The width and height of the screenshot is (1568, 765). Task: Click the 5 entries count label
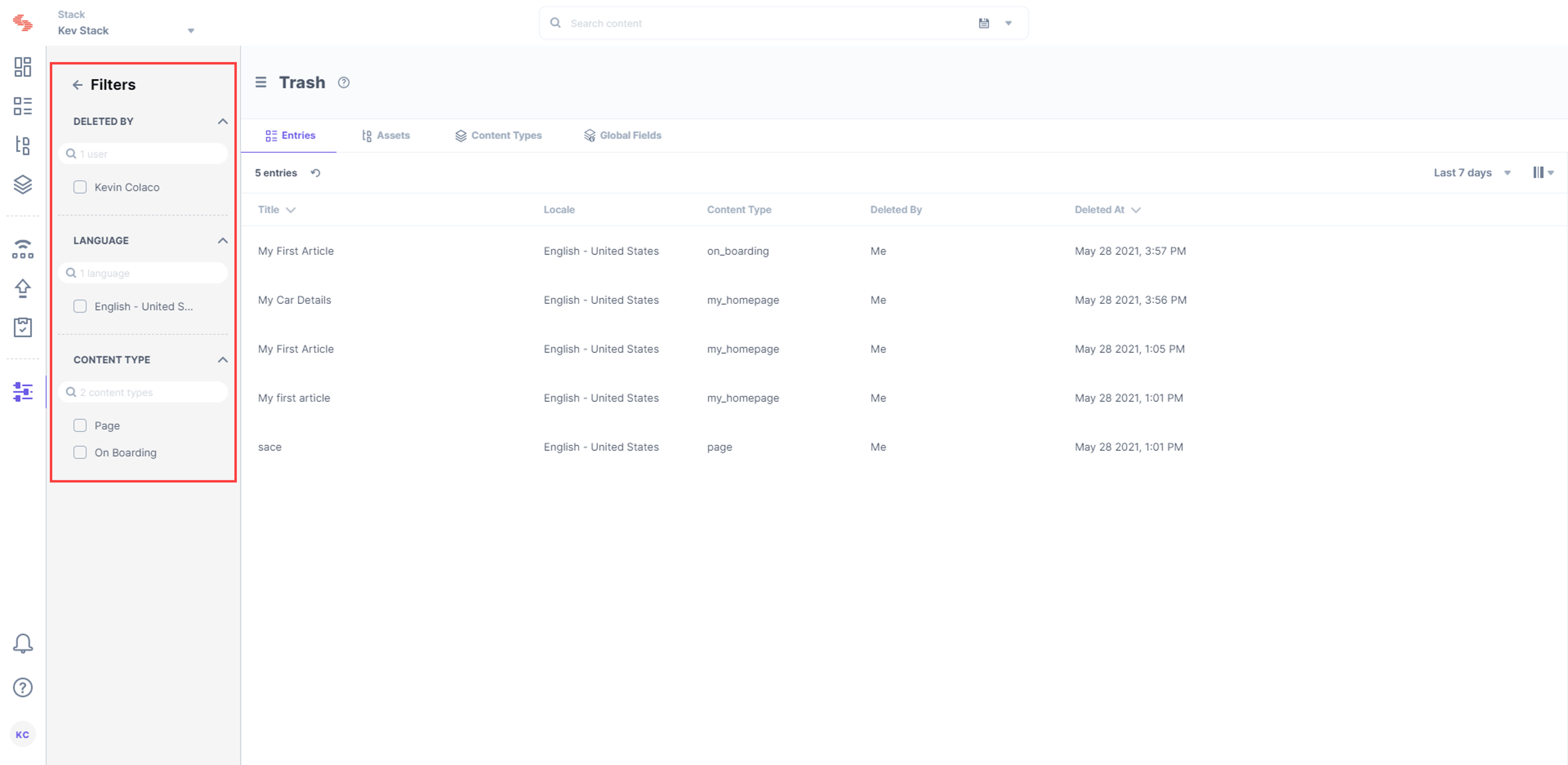pos(276,173)
